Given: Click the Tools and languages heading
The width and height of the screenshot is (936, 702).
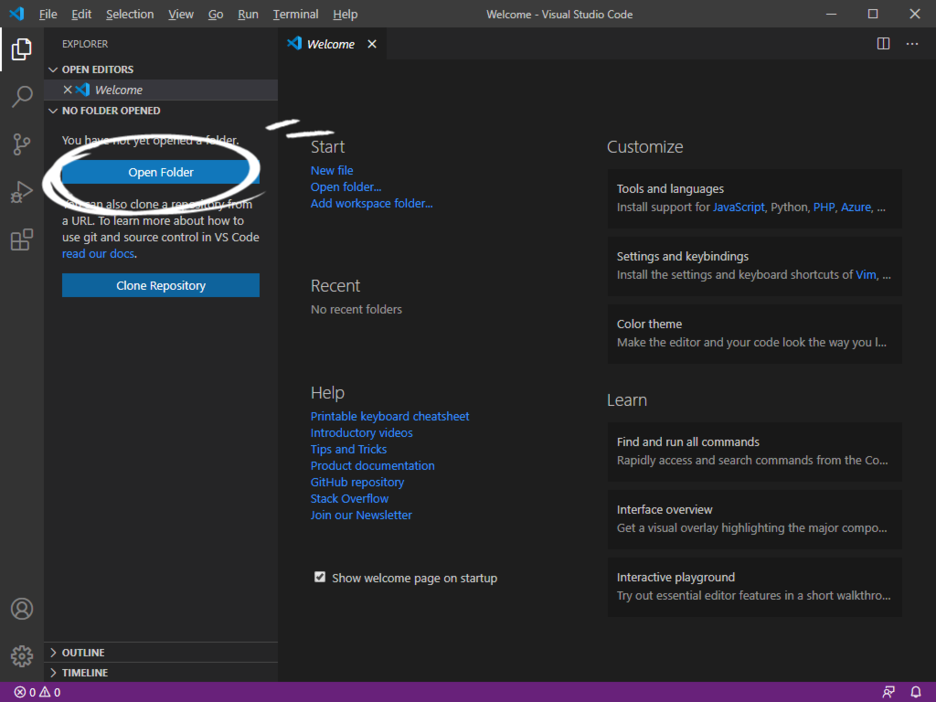Looking at the screenshot, I should tap(670, 189).
